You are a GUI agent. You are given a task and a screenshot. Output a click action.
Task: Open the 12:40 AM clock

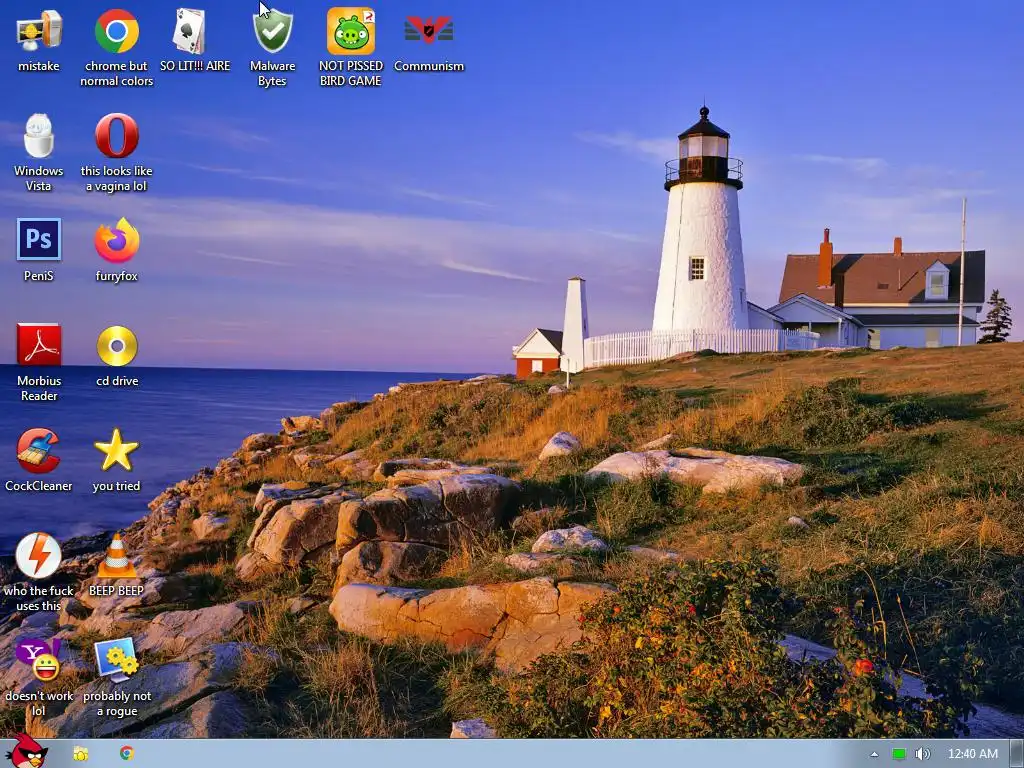click(x=972, y=754)
